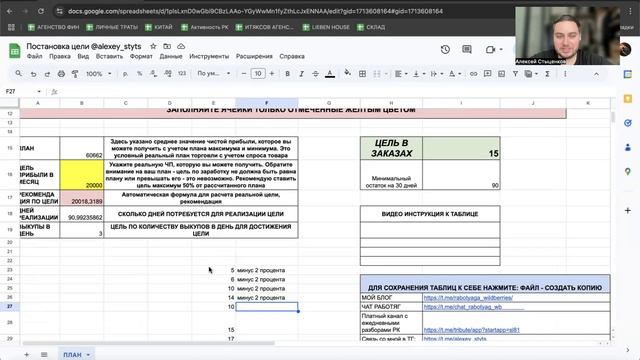Star the document
640x360 pixels.
[153, 46]
